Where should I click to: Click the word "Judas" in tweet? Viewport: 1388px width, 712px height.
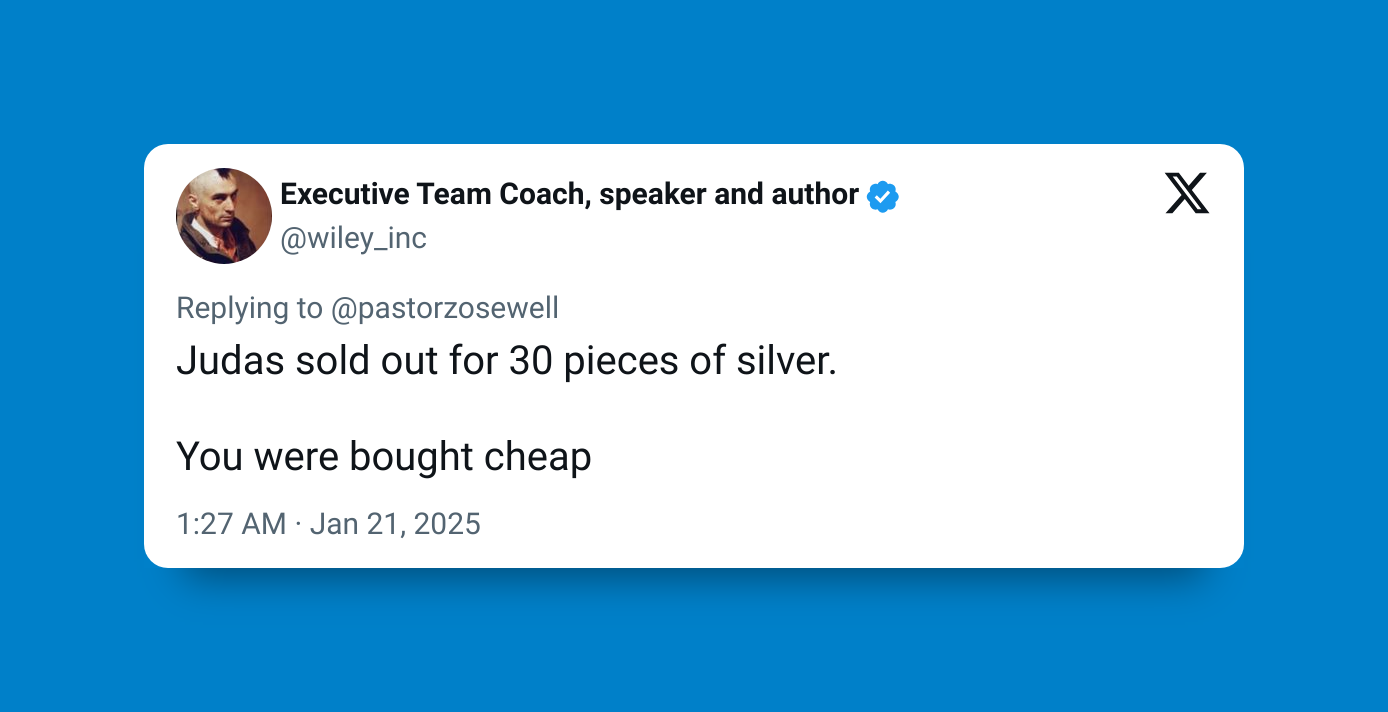(230, 361)
